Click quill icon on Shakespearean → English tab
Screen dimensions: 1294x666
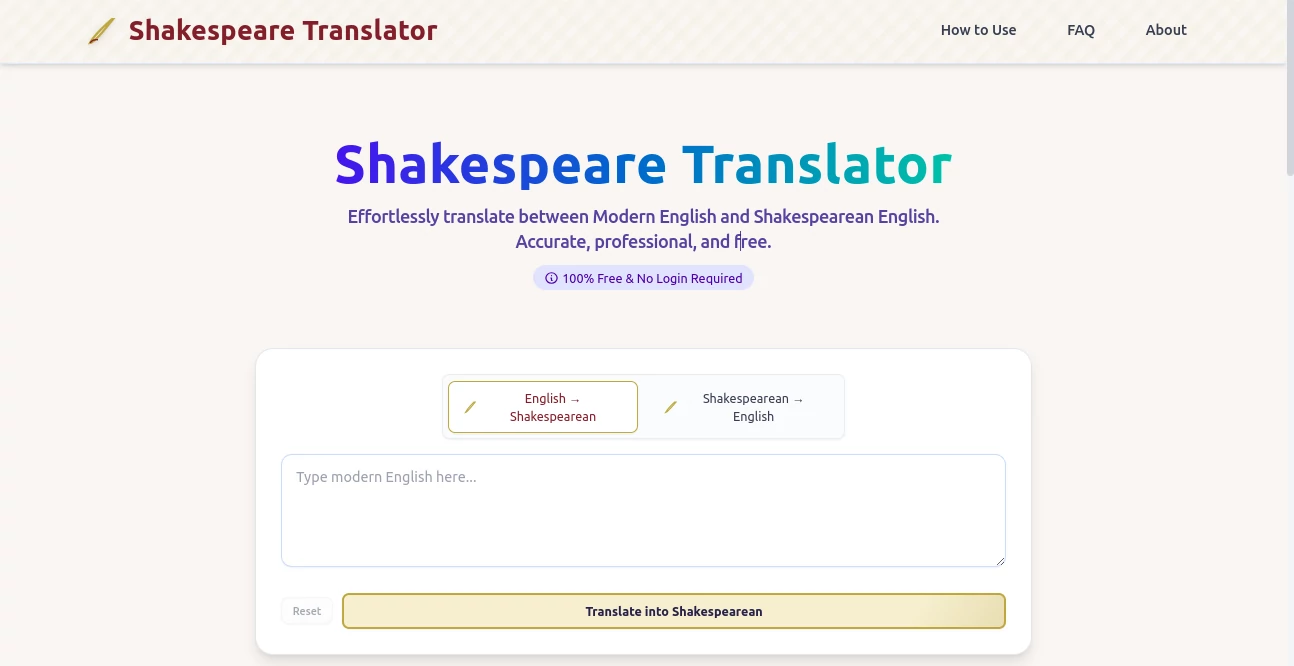671,407
